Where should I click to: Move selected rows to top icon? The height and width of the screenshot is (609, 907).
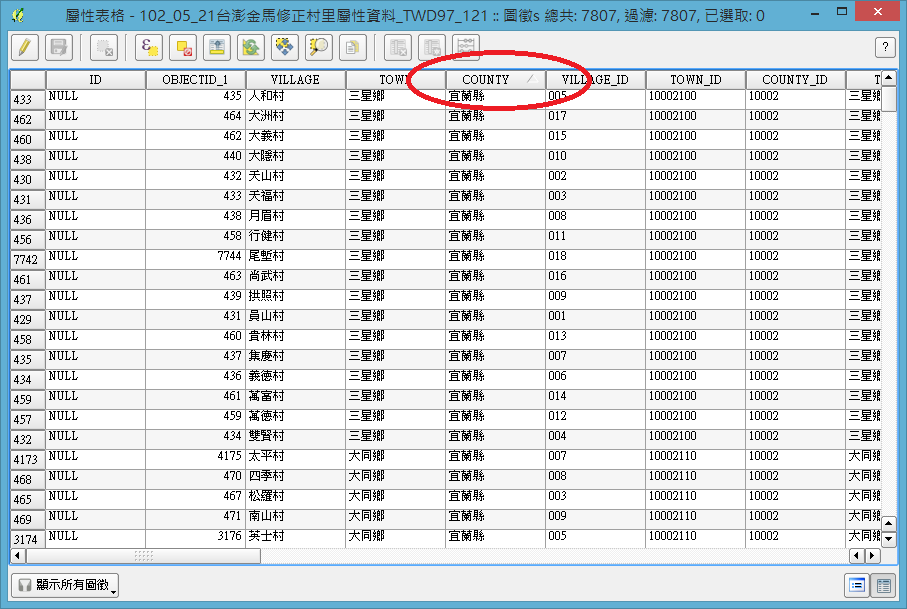pos(216,47)
